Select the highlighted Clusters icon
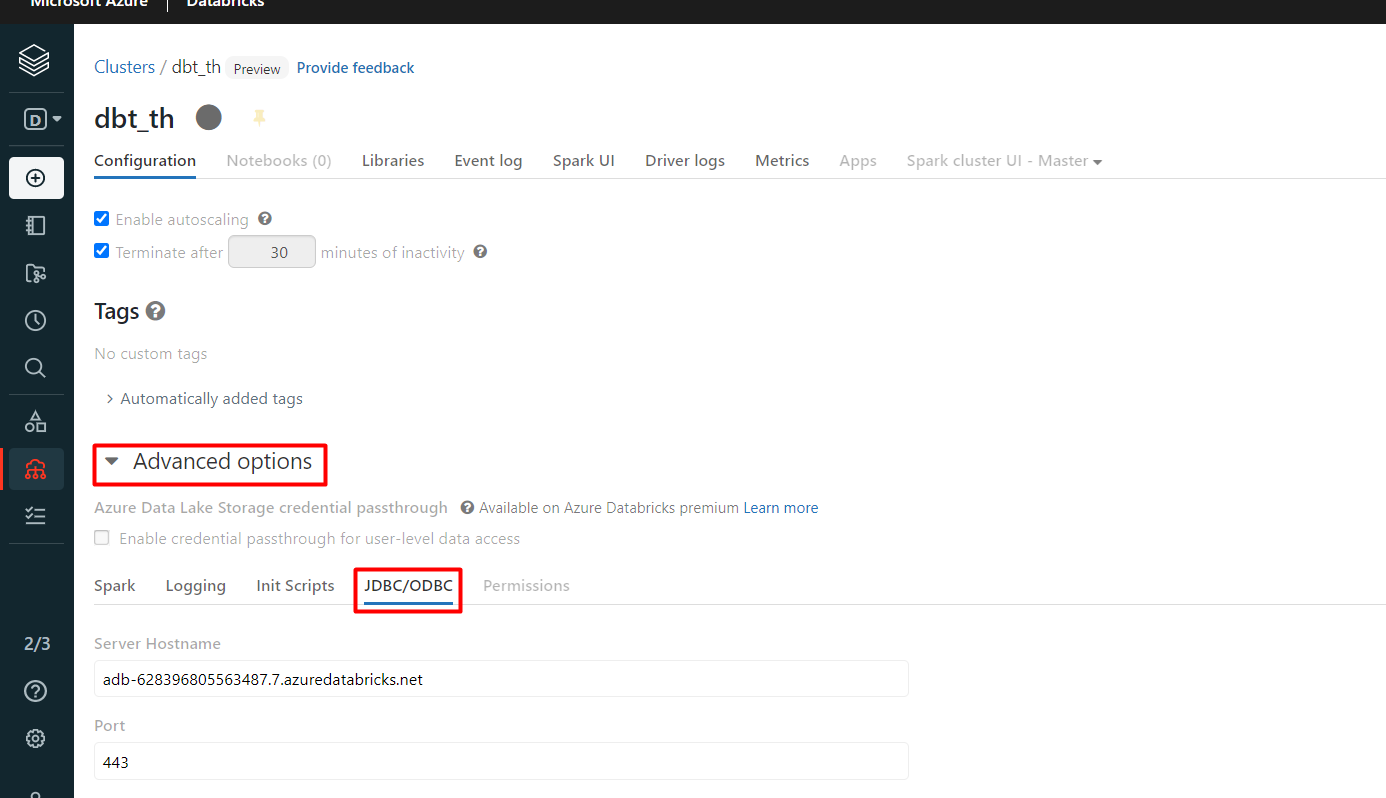This screenshot has width=1386, height=798. (x=35, y=468)
